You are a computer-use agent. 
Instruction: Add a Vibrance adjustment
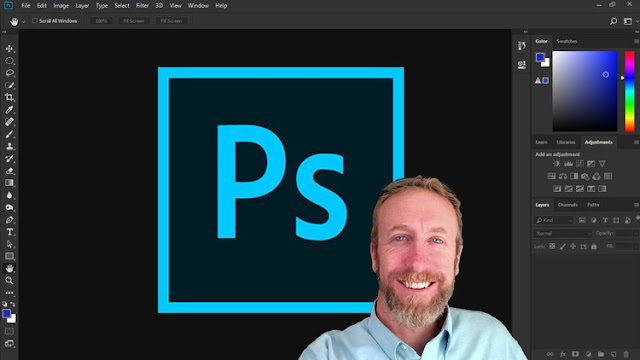(x=602, y=164)
